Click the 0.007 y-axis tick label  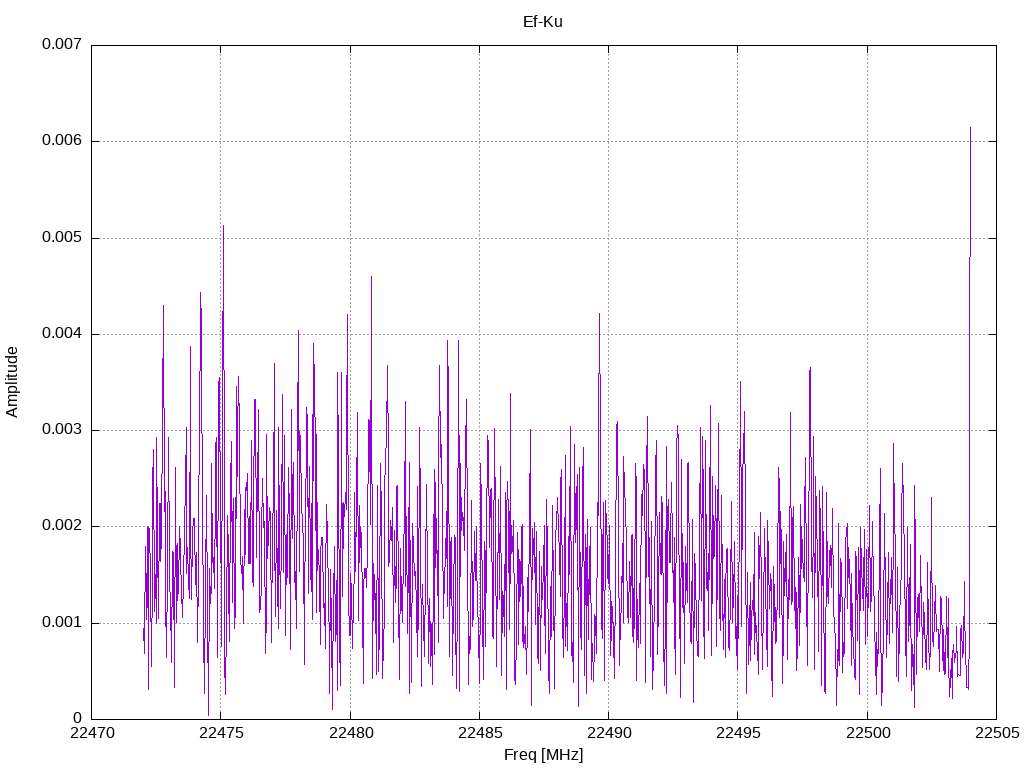[61, 45]
